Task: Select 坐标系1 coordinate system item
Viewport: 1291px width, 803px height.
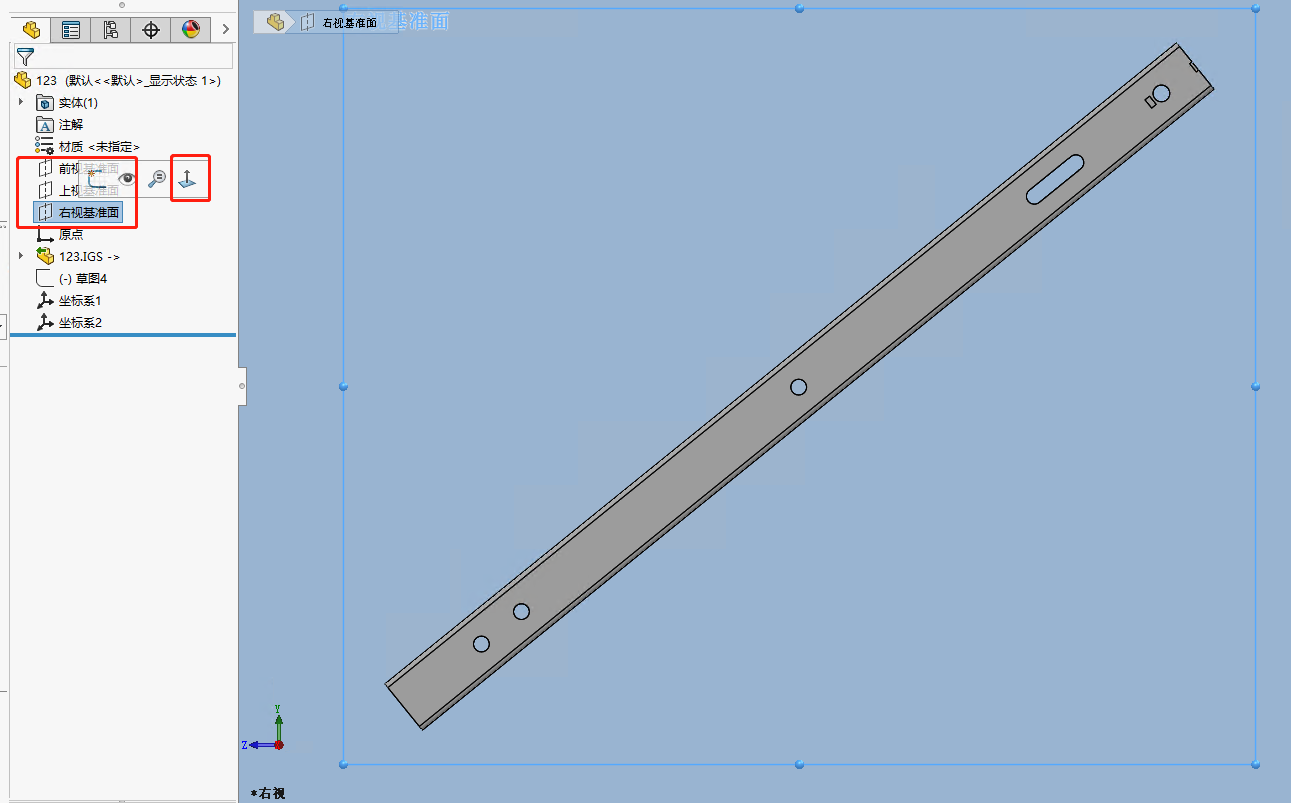Action: pos(80,300)
